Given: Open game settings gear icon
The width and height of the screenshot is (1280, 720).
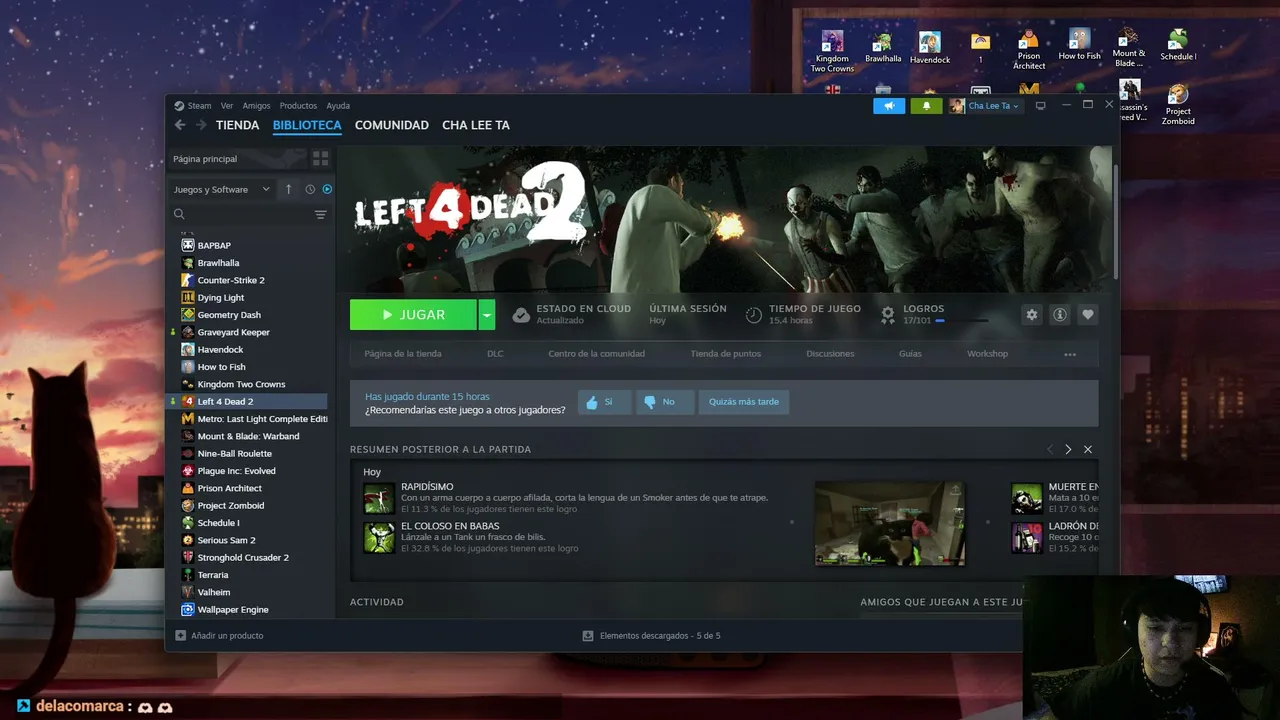Looking at the screenshot, I should (x=1031, y=314).
